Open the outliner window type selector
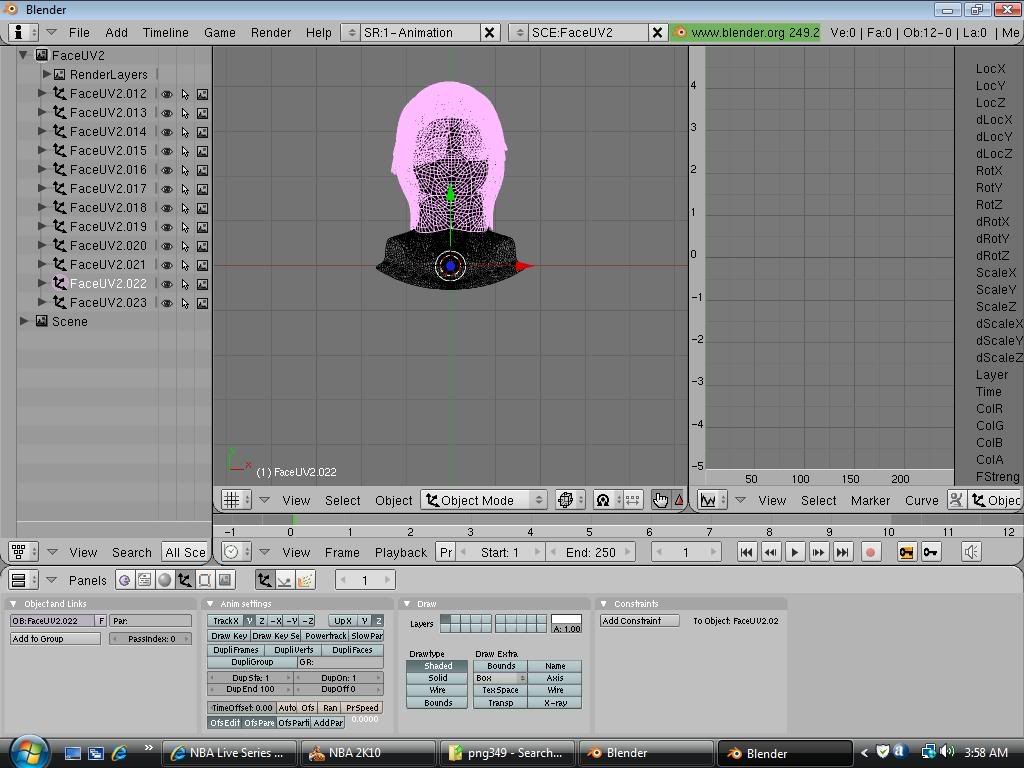Viewport: 1024px width, 768px height. tap(23, 552)
